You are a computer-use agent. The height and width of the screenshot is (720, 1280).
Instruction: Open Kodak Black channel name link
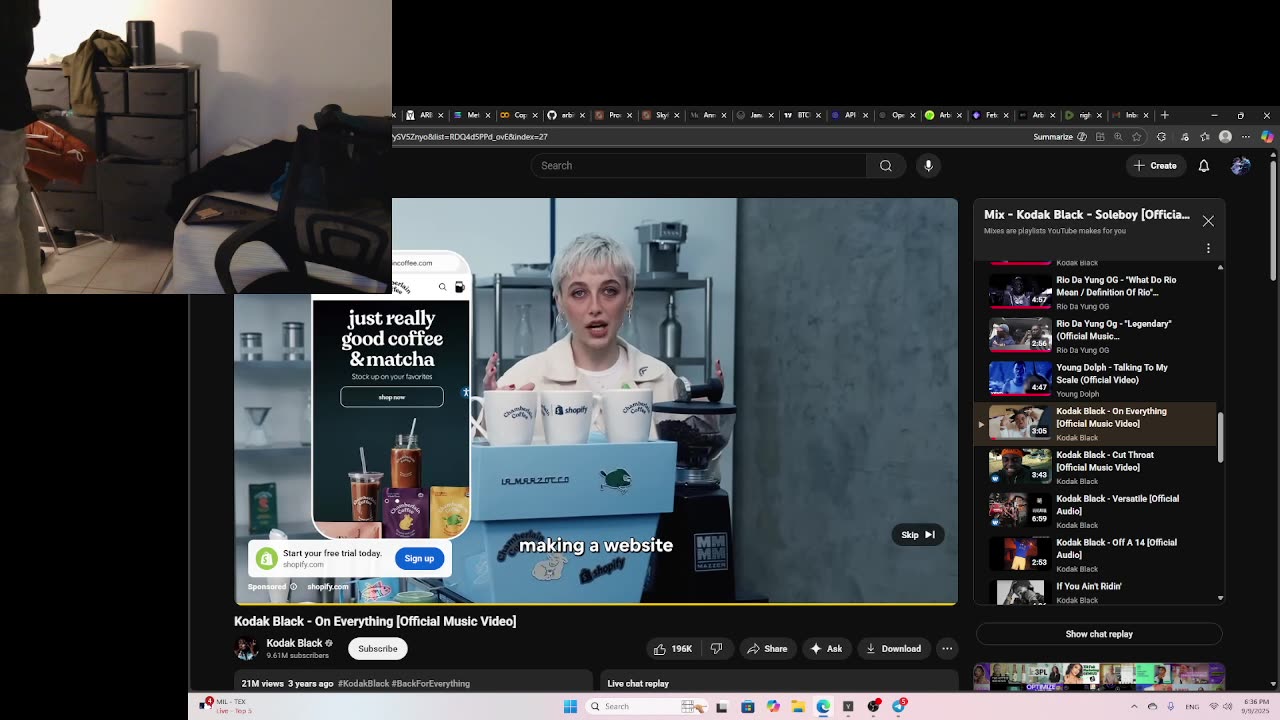pyautogui.click(x=294, y=644)
